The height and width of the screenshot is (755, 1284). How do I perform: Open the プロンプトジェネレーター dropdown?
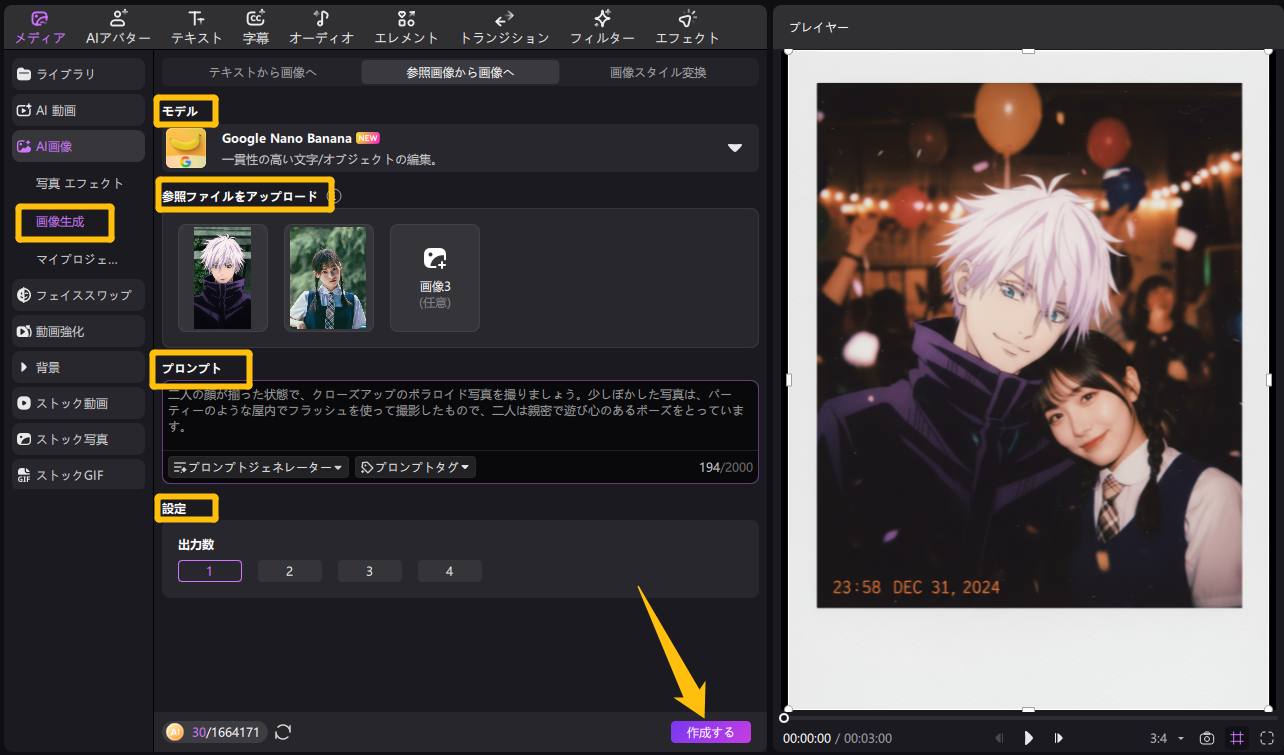coord(259,467)
